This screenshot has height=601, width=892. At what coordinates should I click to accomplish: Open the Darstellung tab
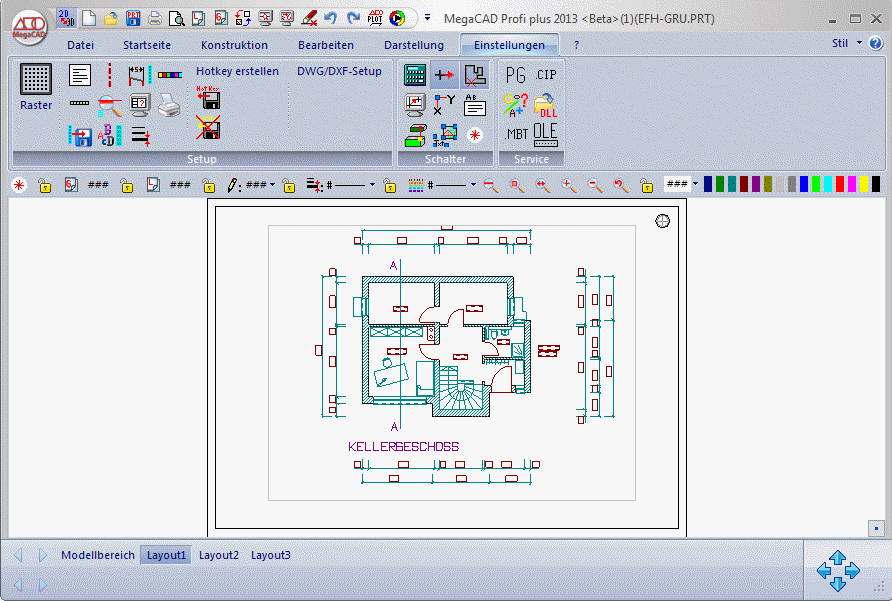414,45
